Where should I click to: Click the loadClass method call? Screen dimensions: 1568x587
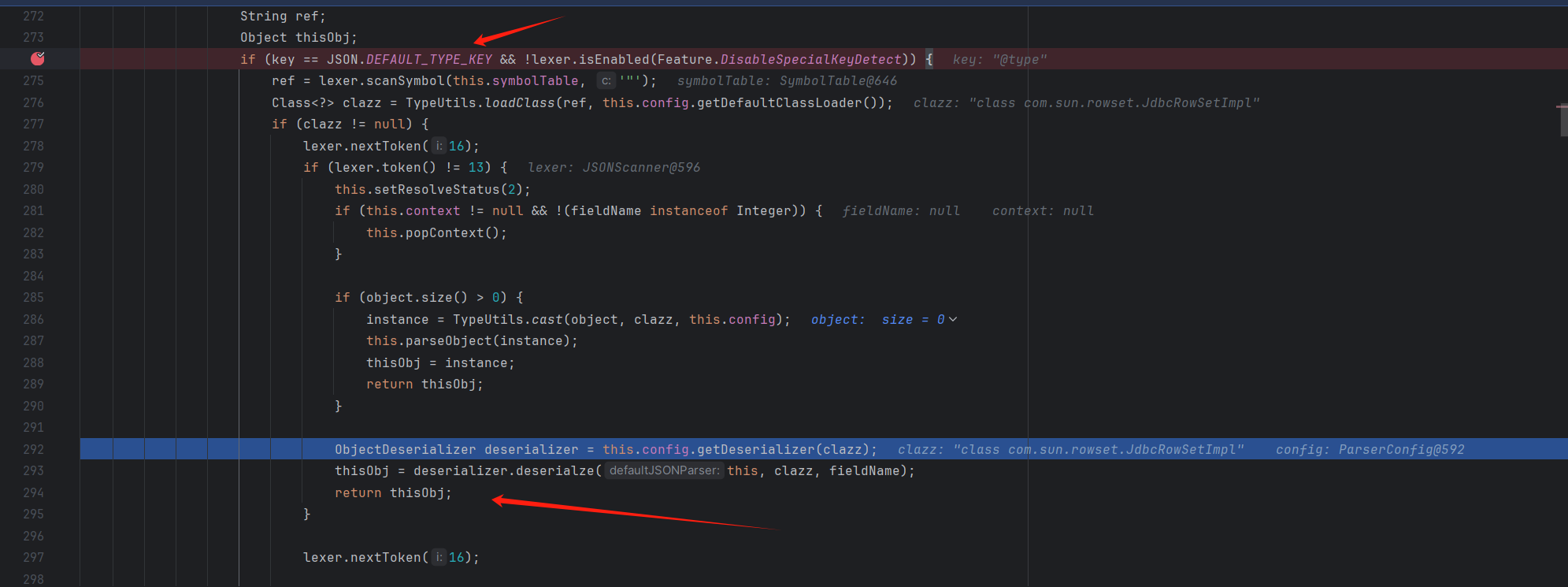click(519, 102)
